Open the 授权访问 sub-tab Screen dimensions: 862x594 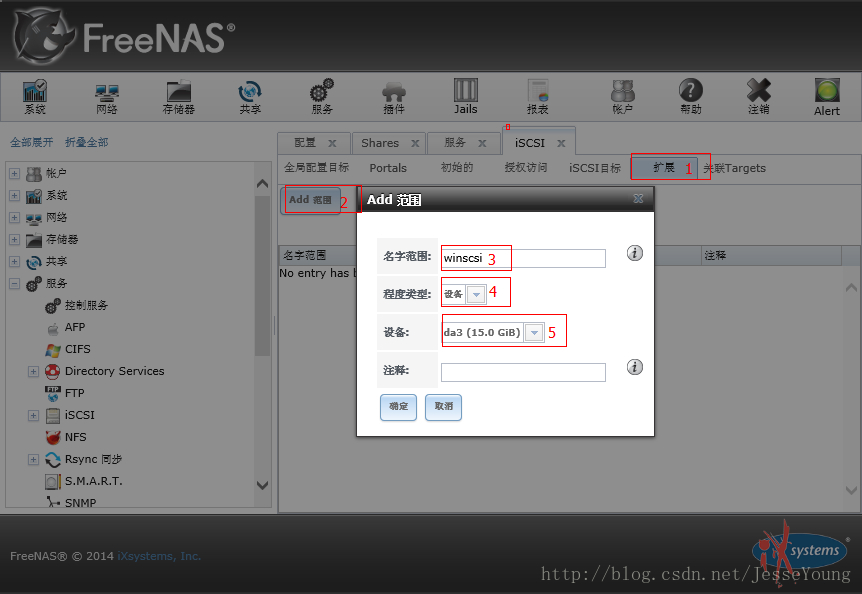[526, 168]
